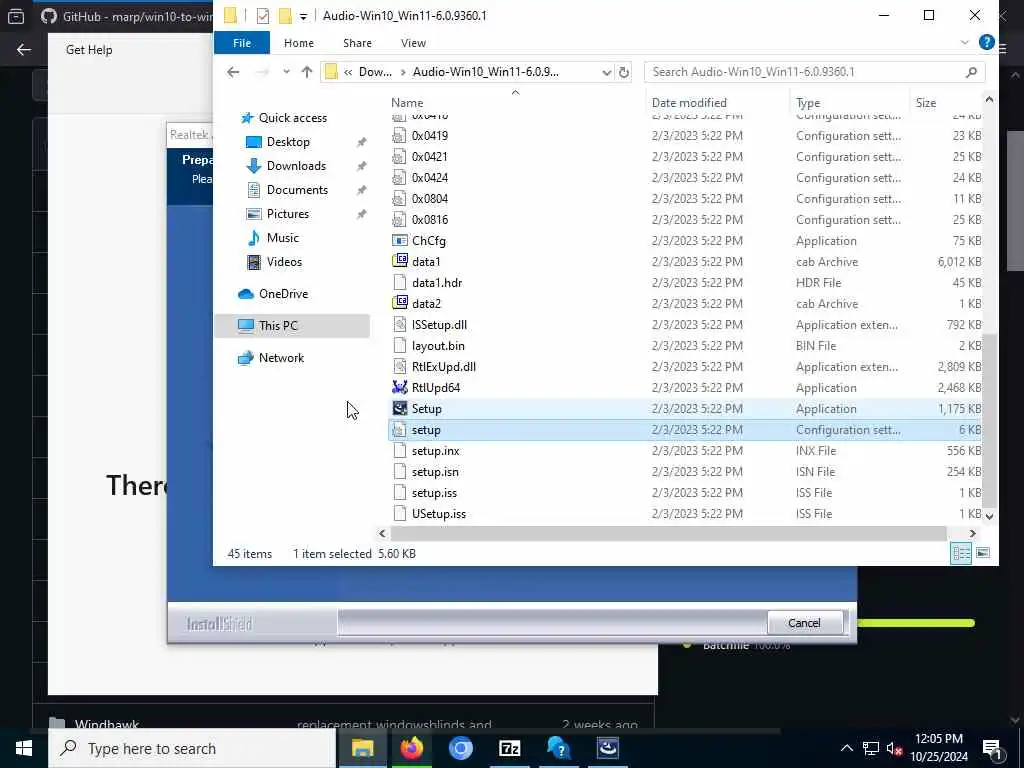Open the View ribbon tab
The width and height of the screenshot is (1024, 768).
[413, 43]
